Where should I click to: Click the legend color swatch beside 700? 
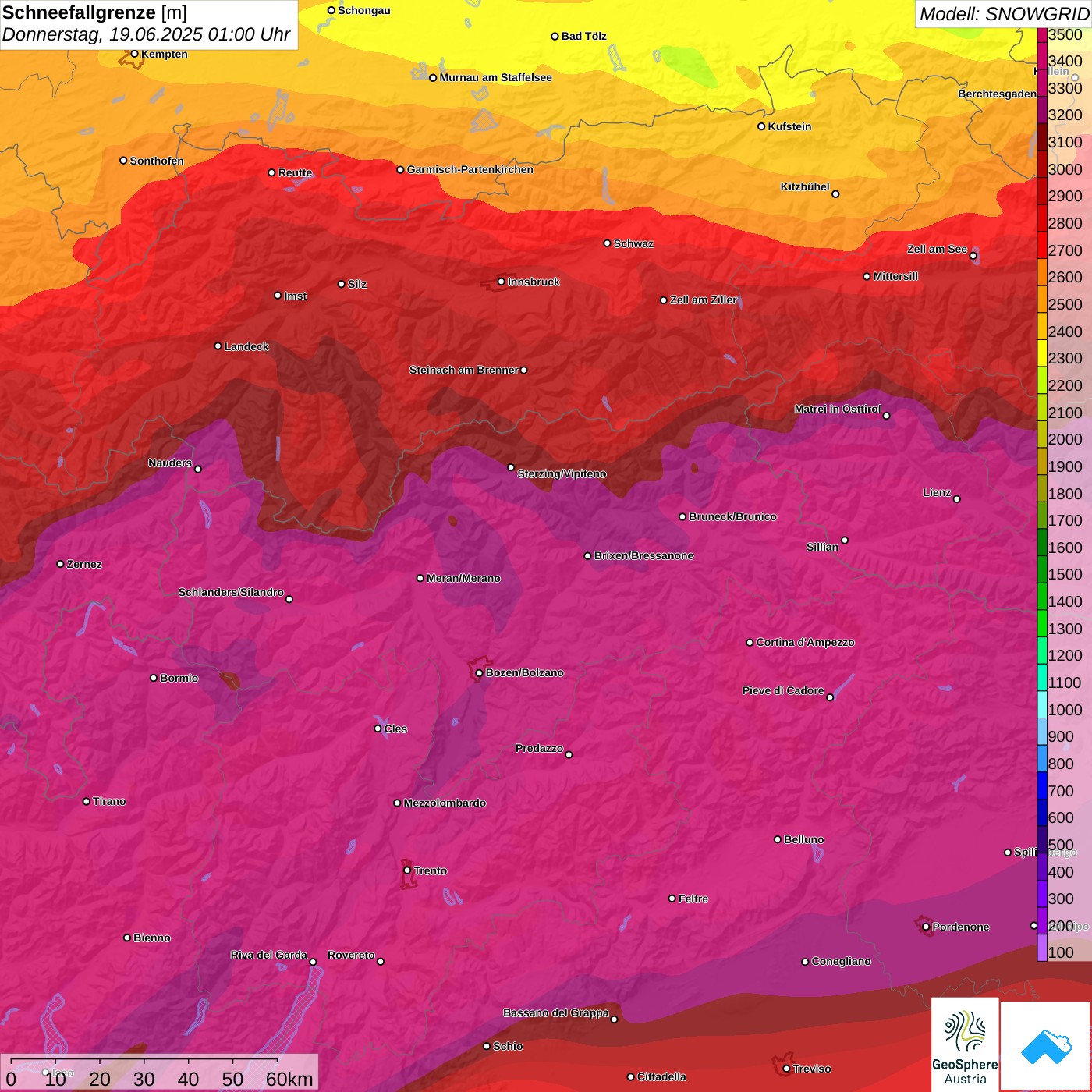(x=1042, y=785)
